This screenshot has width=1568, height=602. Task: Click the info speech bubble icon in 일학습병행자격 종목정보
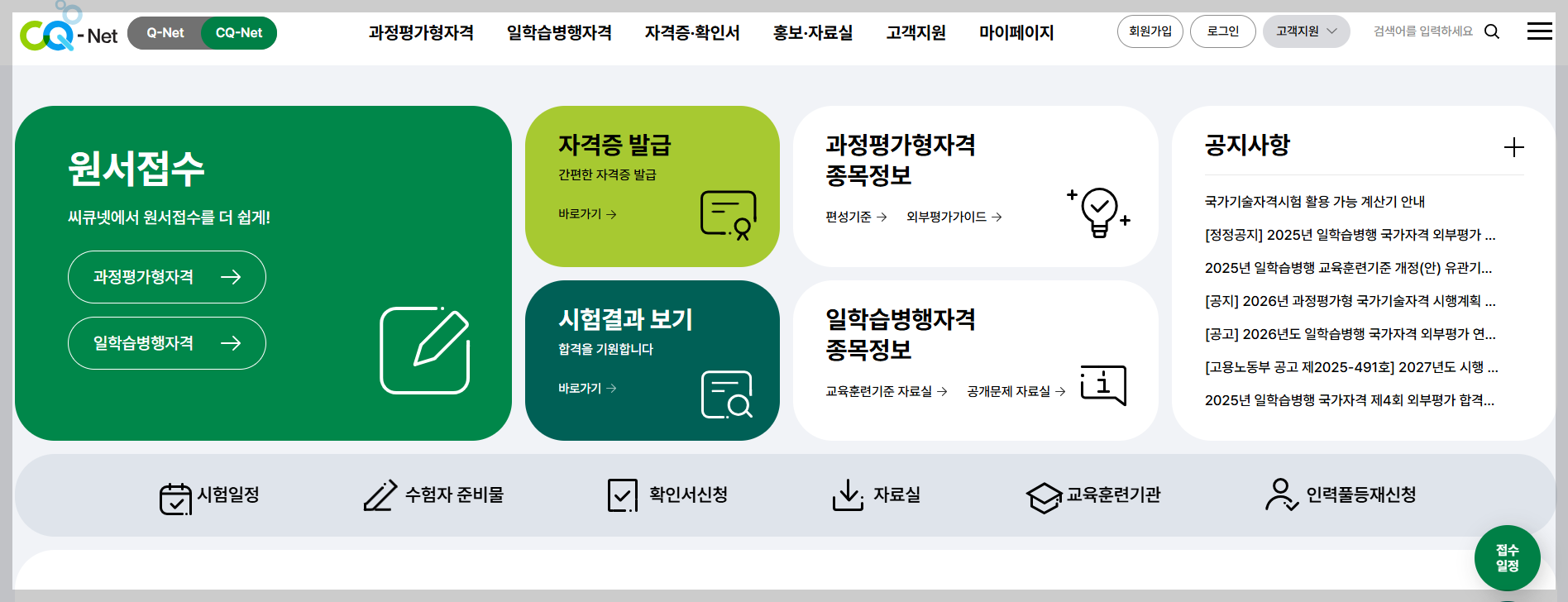tap(1104, 385)
